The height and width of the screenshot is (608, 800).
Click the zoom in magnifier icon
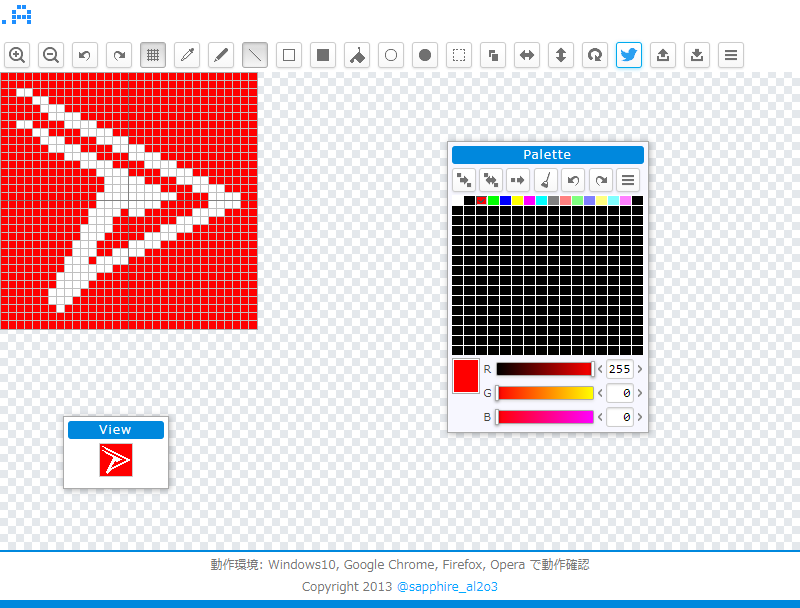pyautogui.click(x=17, y=55)
